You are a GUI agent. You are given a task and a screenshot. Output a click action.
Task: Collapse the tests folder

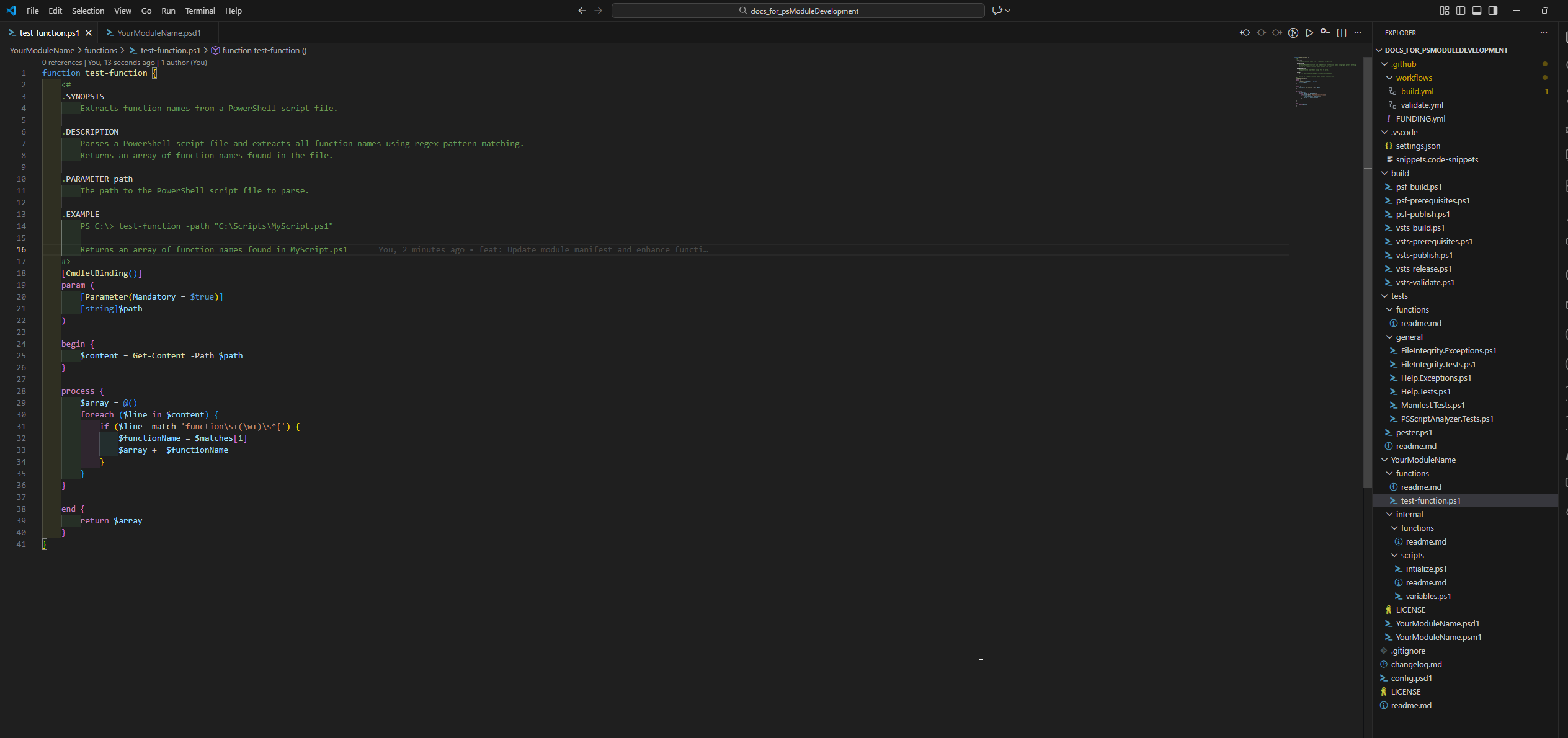[x=1384, y=296]
